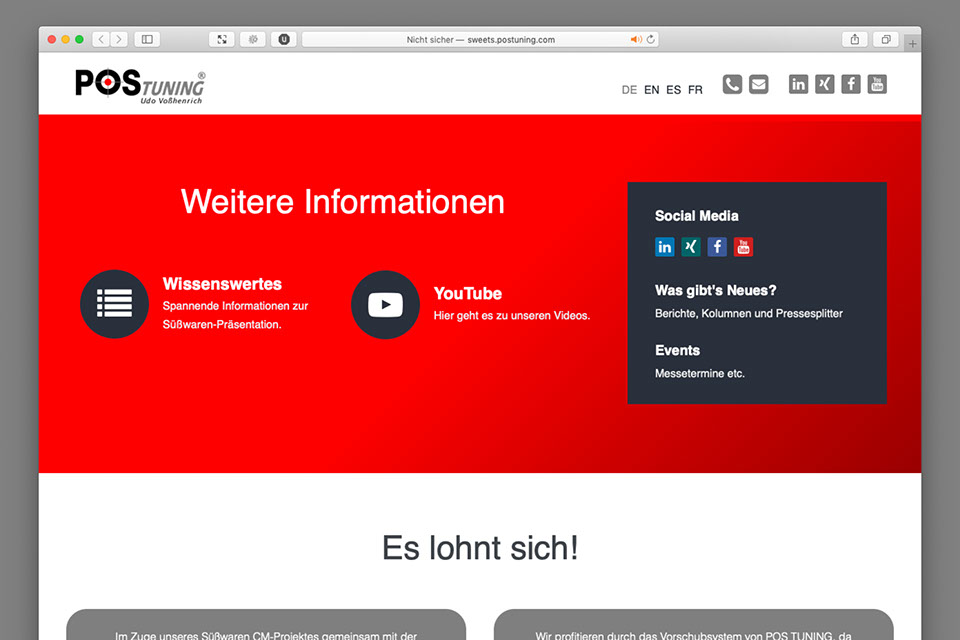This screenshot has height=640, width=960.
Task: Click the blue LinkedIn icon under Social Media
Action: pyautogui.click(x=665, y=247)
